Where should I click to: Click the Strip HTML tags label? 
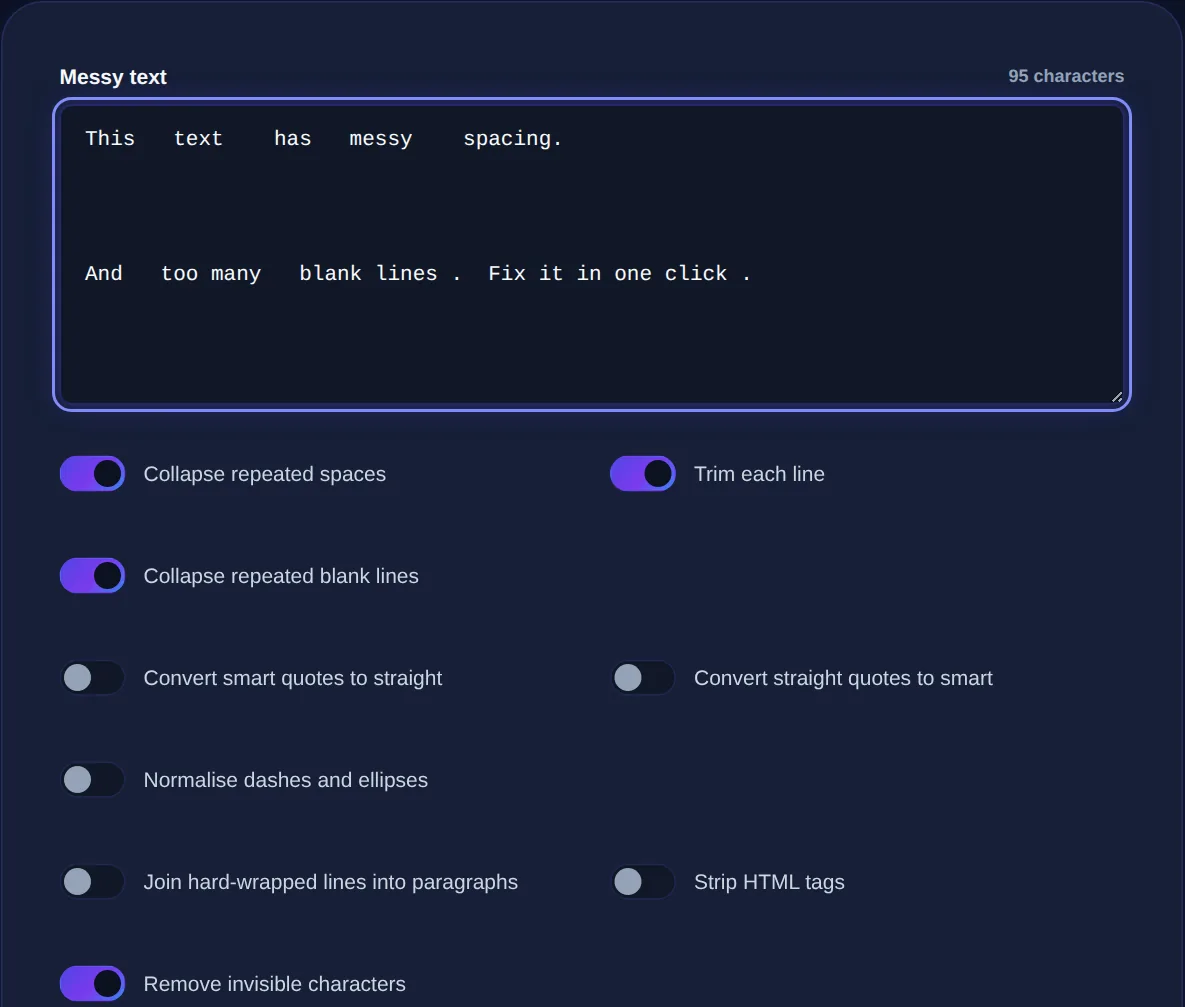point(769,882)
